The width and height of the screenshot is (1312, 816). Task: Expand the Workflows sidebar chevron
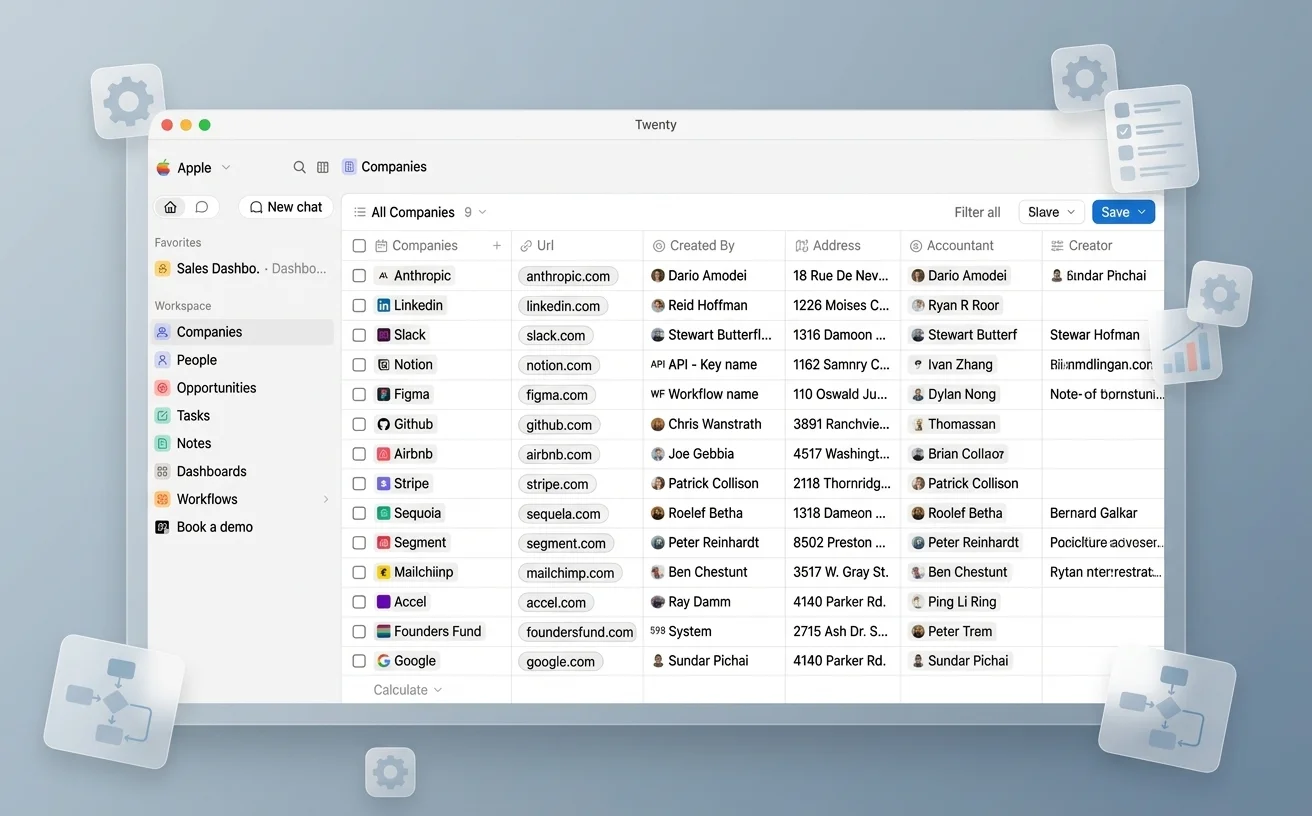[325, 499]
